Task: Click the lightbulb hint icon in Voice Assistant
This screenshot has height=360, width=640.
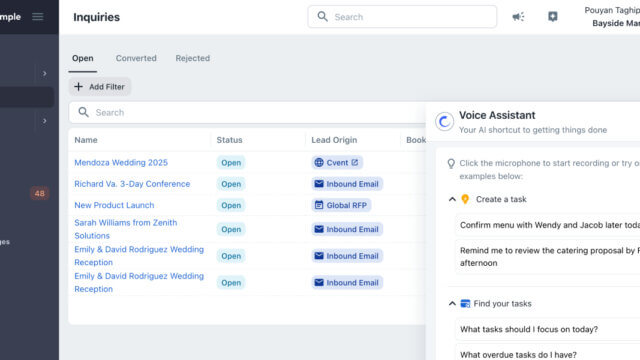Action: point(451,164)
